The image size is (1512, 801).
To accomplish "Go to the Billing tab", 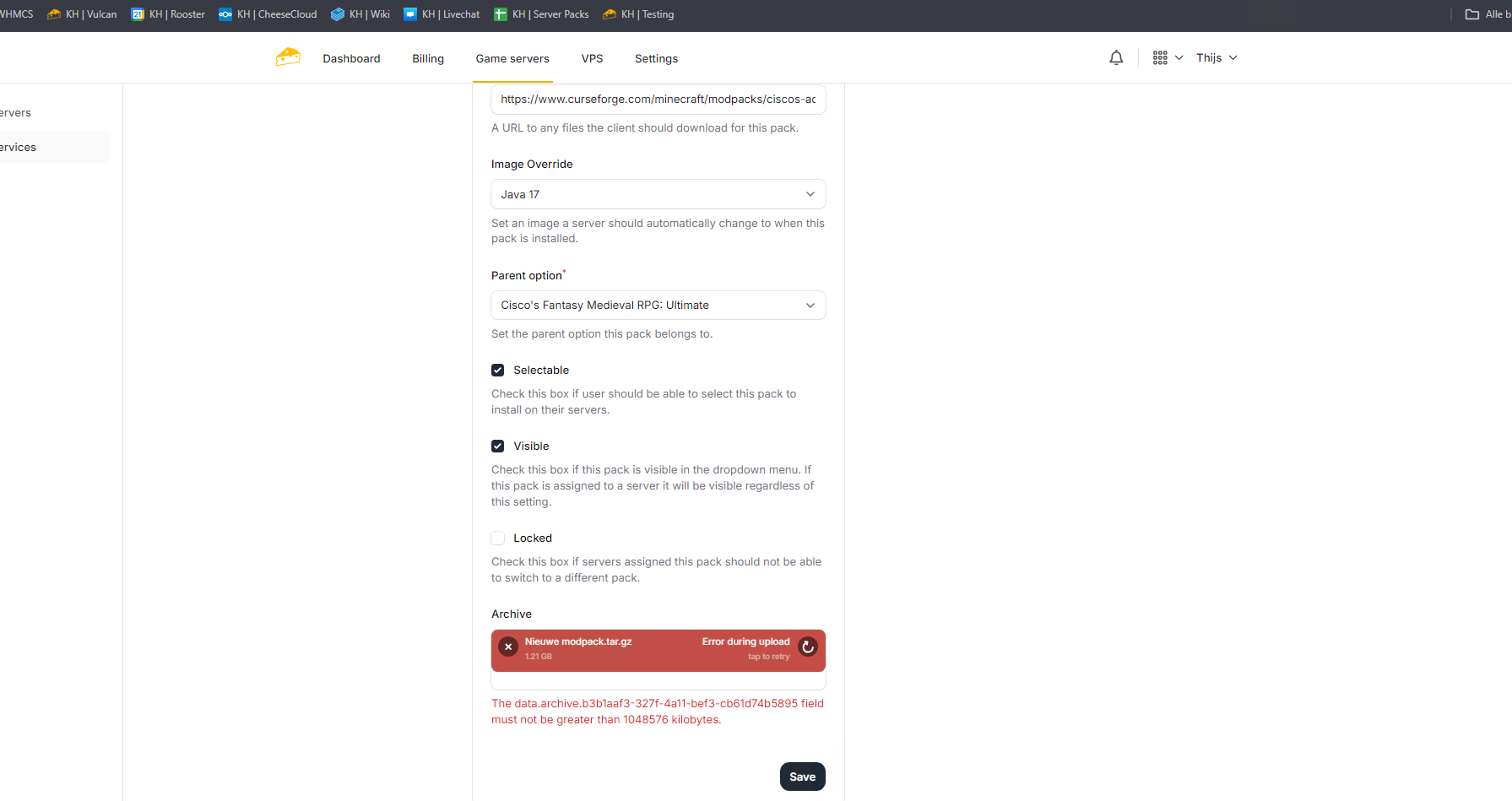I will point(428,58).
